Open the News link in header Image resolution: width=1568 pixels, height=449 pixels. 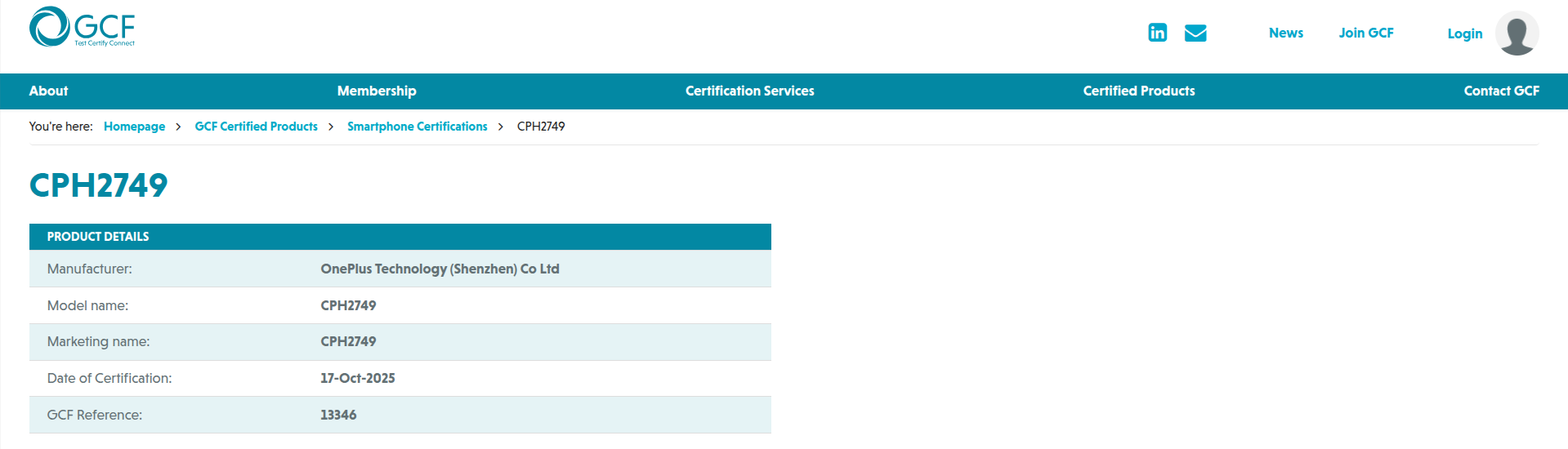point(1285,33)
